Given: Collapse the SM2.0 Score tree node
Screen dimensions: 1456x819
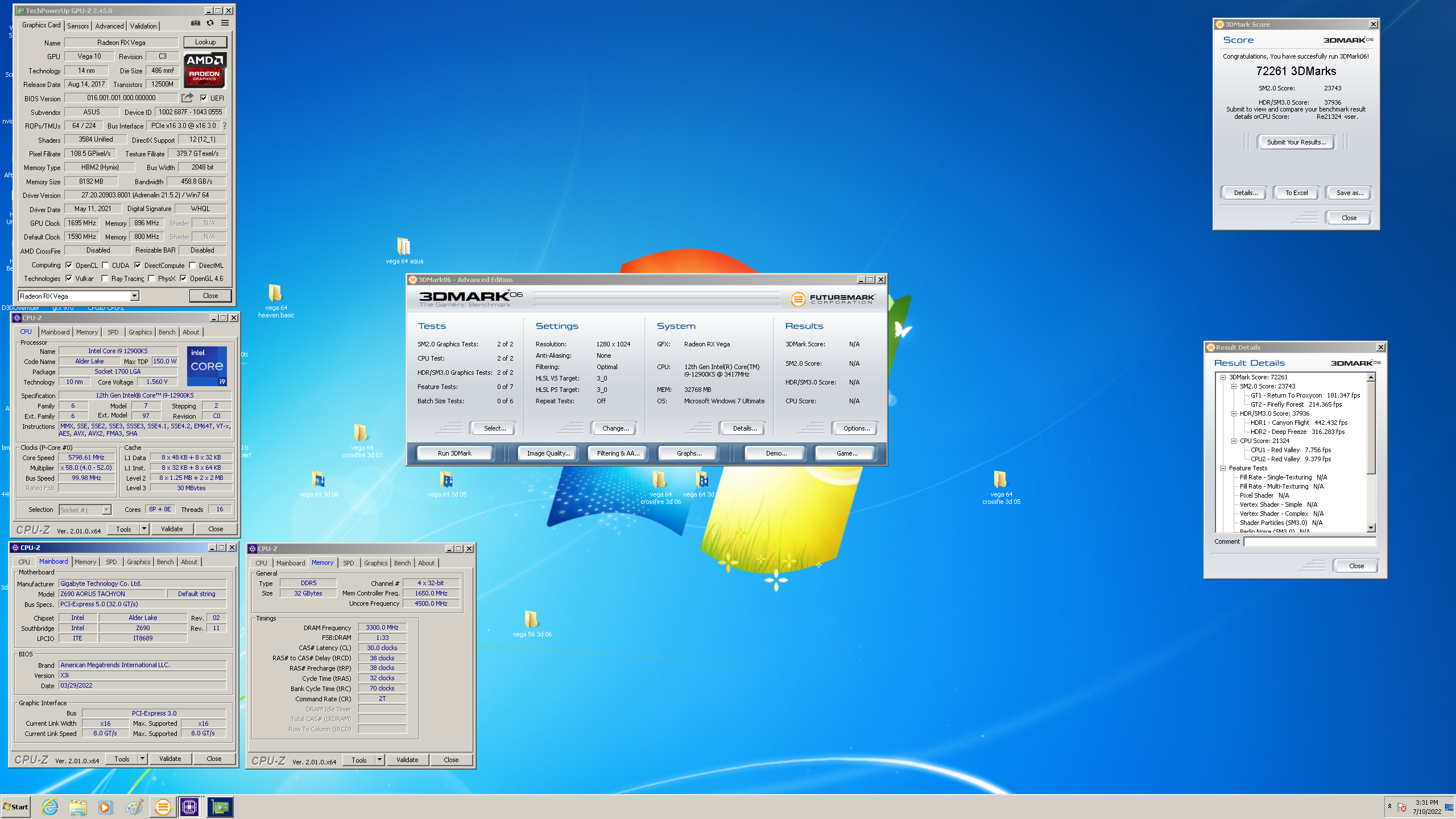Looking at the screenshot, I should pos(1234,386).
